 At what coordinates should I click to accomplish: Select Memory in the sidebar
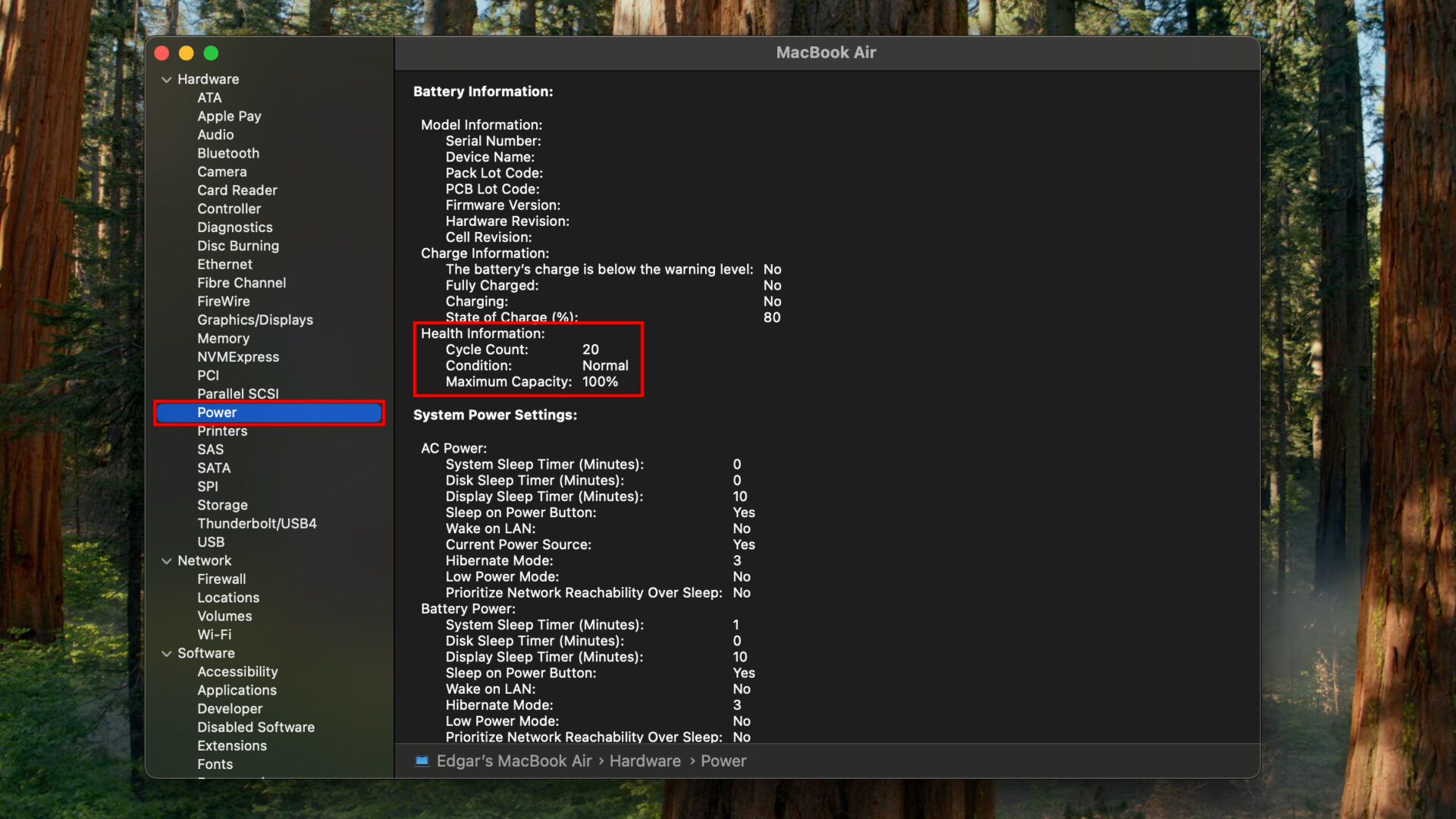click(x=223, y=338)
